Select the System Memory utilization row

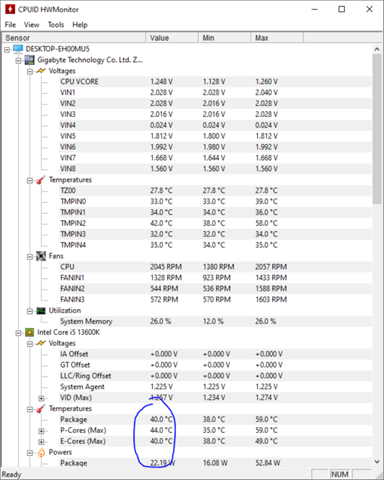coord(215,321)
